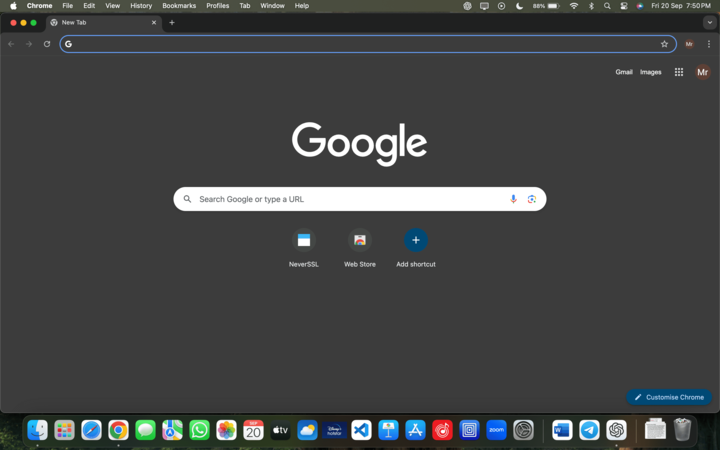This screenshot has height=450, width=720.
Task: Bookmark this tab with the star icon
Action: point(664,44)
